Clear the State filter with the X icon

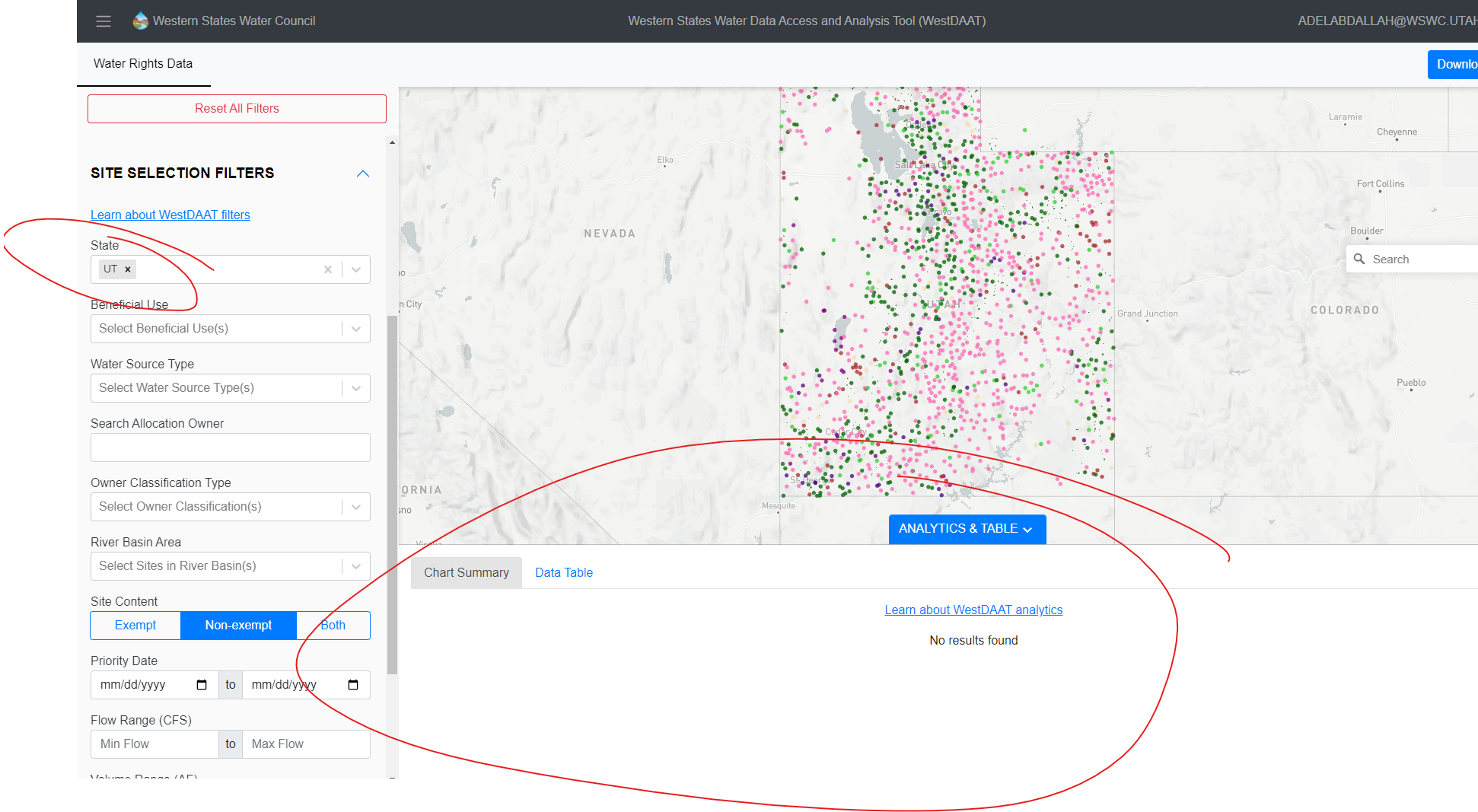(327, 269)
